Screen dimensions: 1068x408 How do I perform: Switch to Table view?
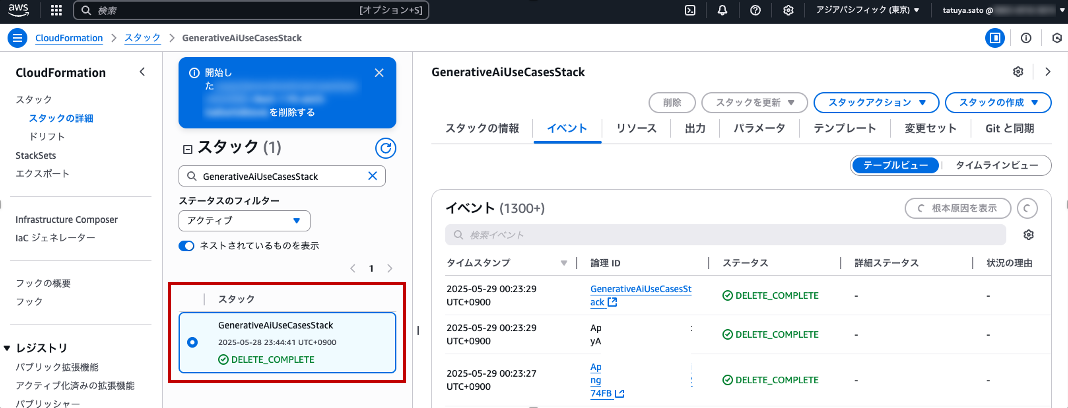click(x=896, y=166)
